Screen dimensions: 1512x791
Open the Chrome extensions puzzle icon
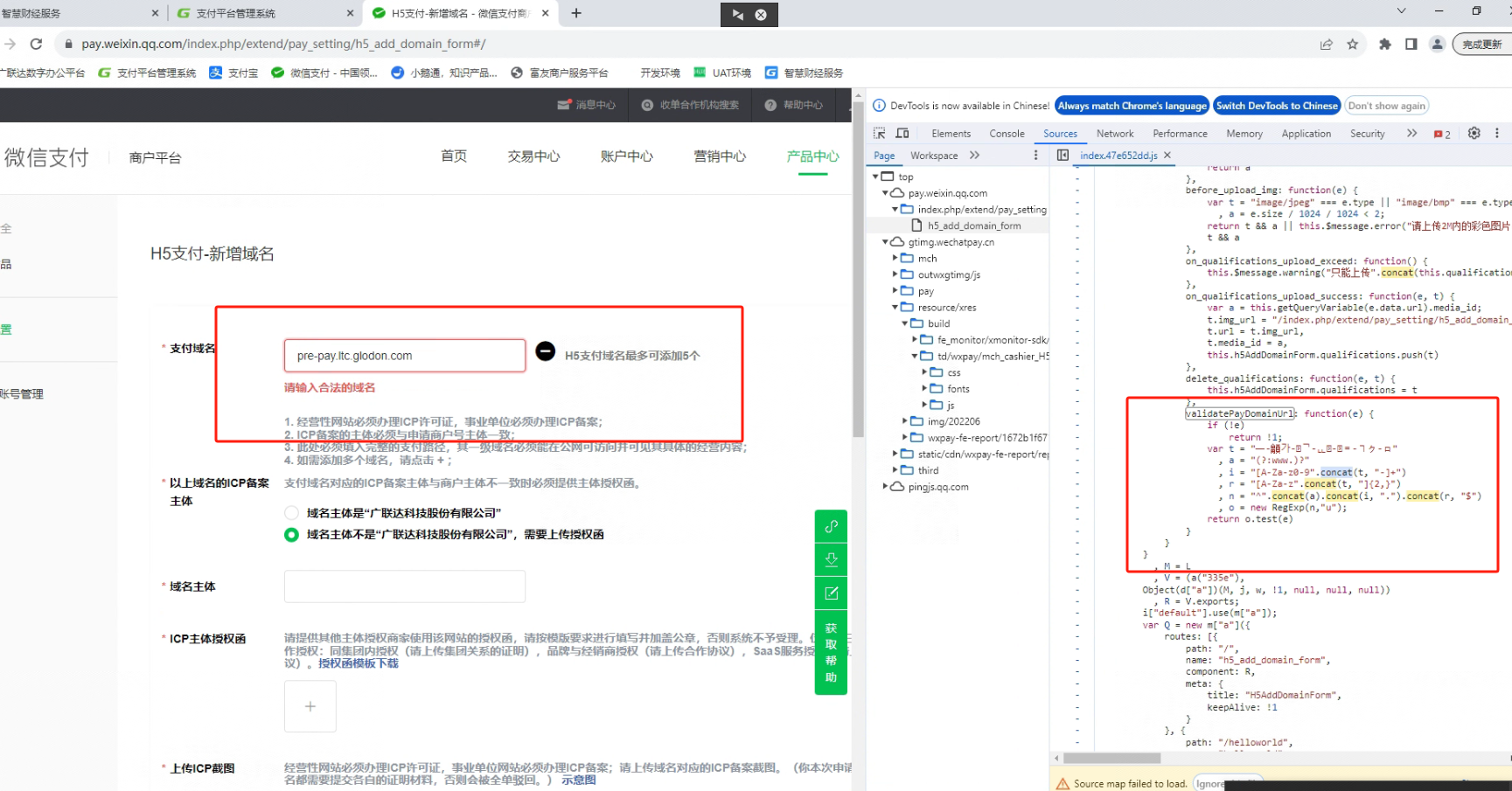pos(1385,44)
